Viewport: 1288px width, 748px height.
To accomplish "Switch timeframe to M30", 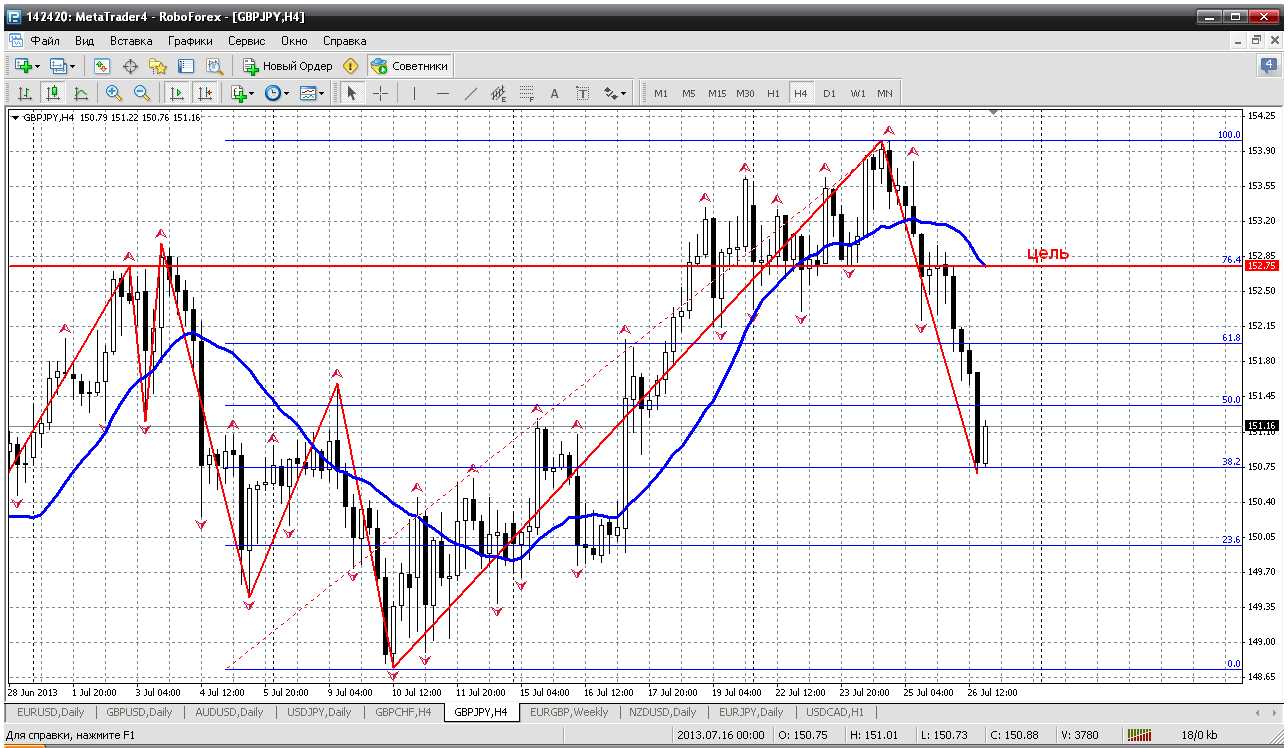I will [745, 93].
